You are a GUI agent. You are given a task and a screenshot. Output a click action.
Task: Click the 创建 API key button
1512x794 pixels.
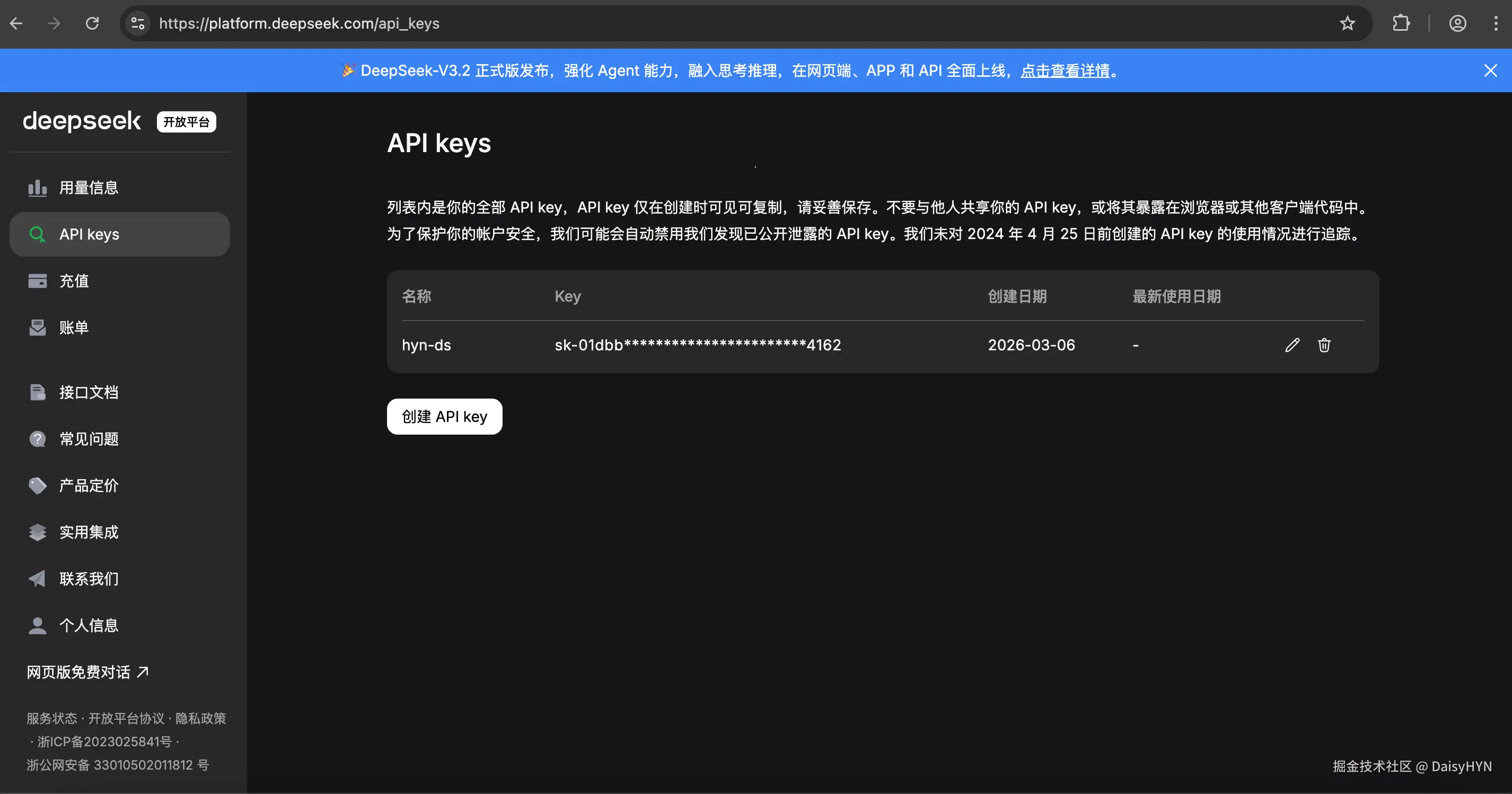pyautogui.click(x=444, y=417)
